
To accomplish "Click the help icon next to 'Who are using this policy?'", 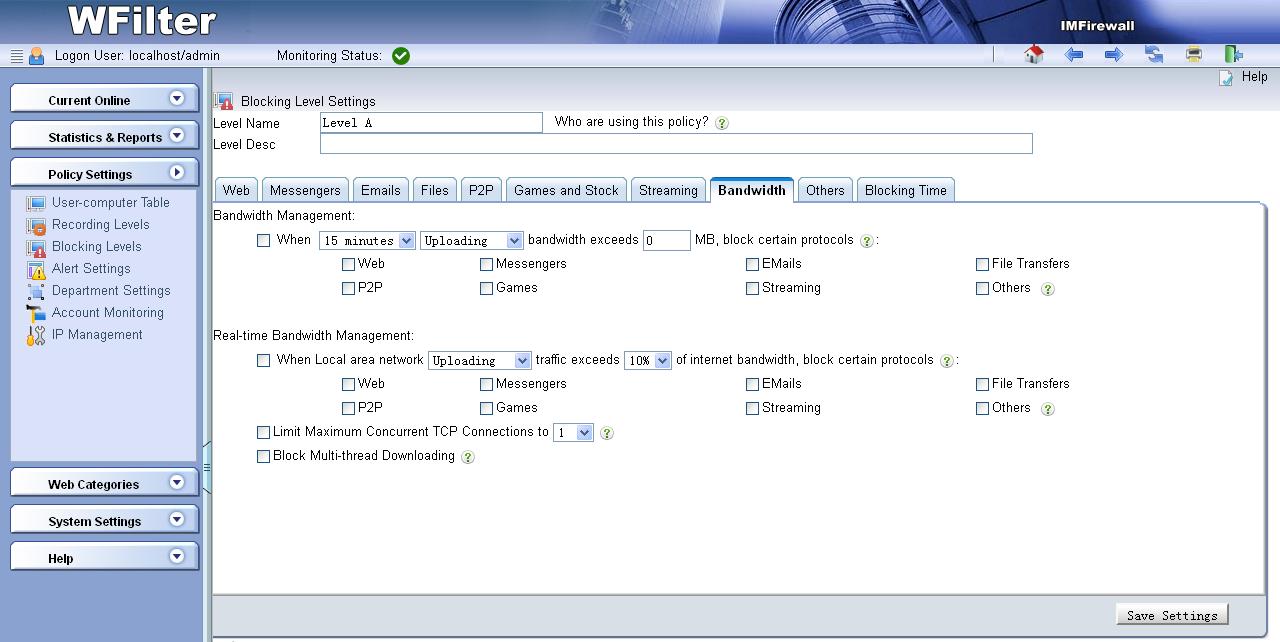I will tap(722, 123).
